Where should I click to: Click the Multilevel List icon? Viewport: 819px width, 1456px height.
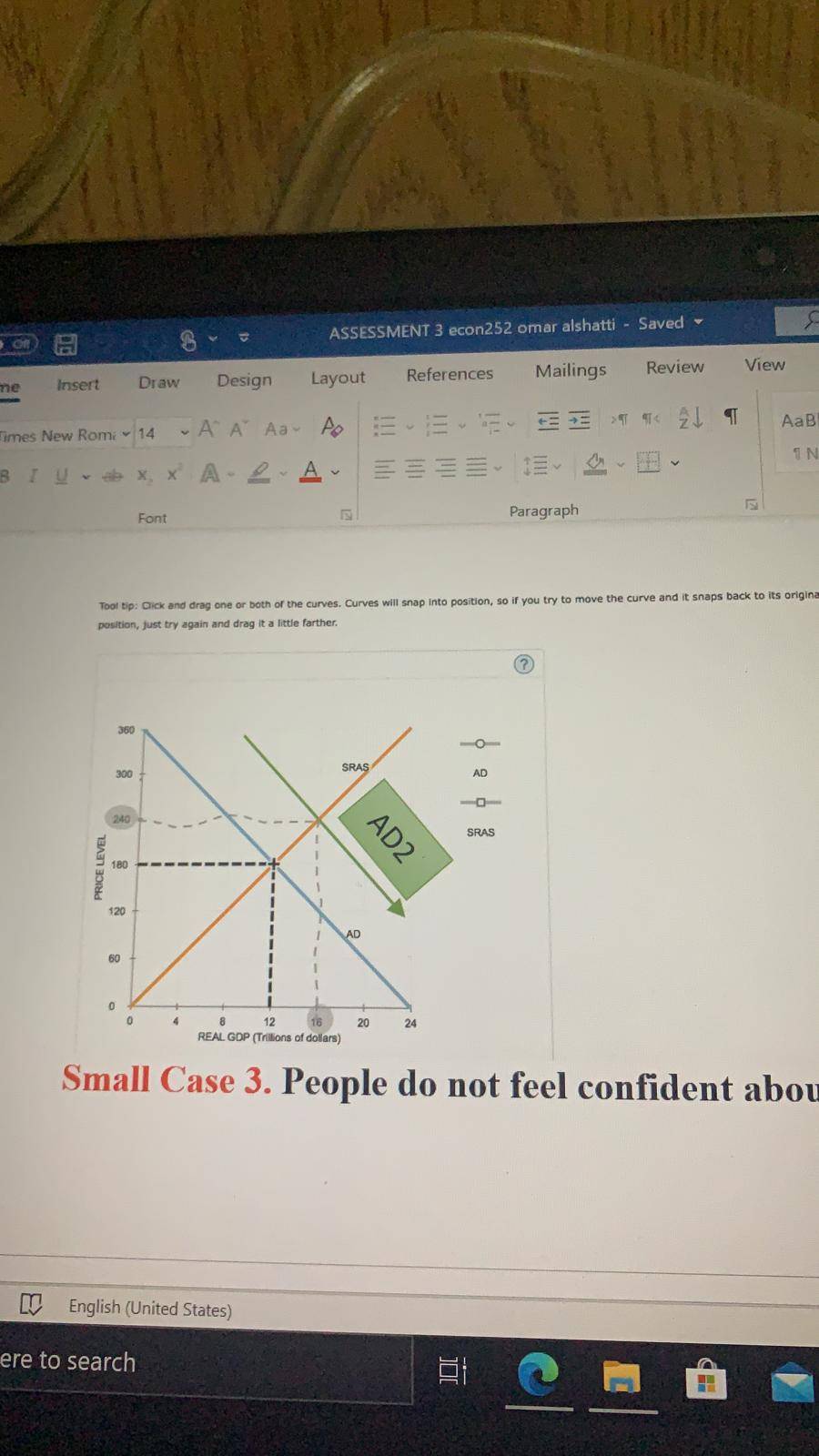coord(491,423)
